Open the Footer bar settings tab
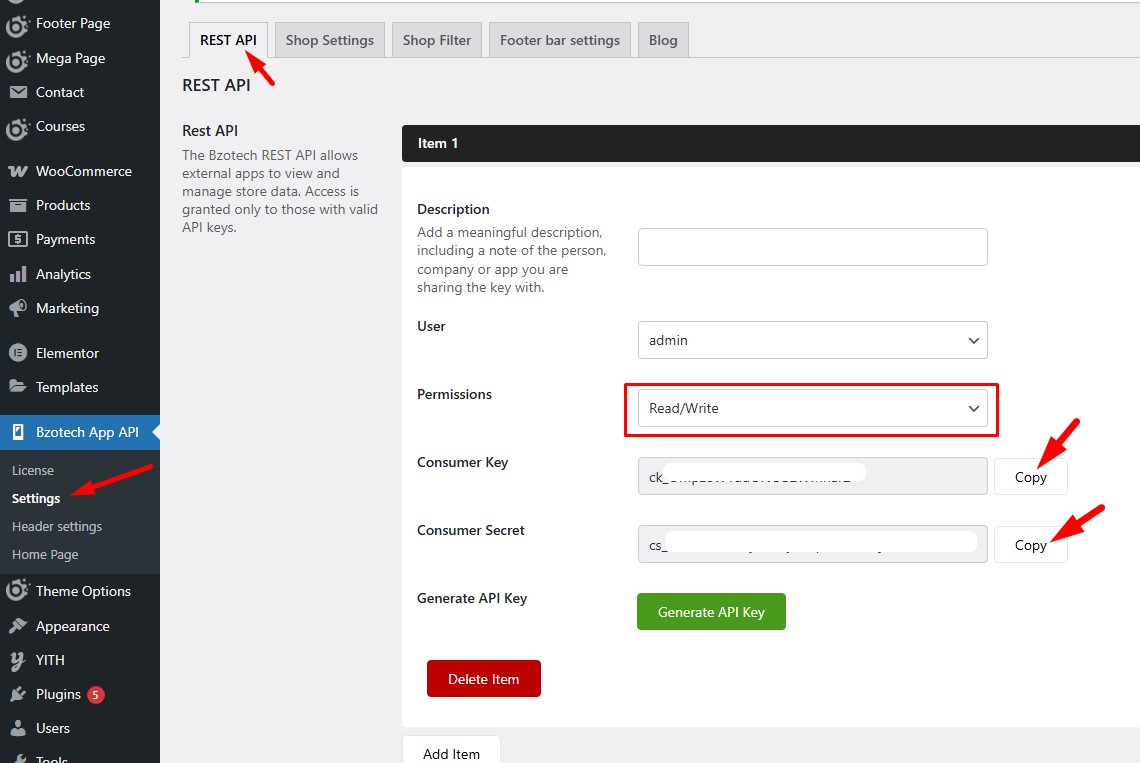1140x763 pixels. tap(560, 40)
